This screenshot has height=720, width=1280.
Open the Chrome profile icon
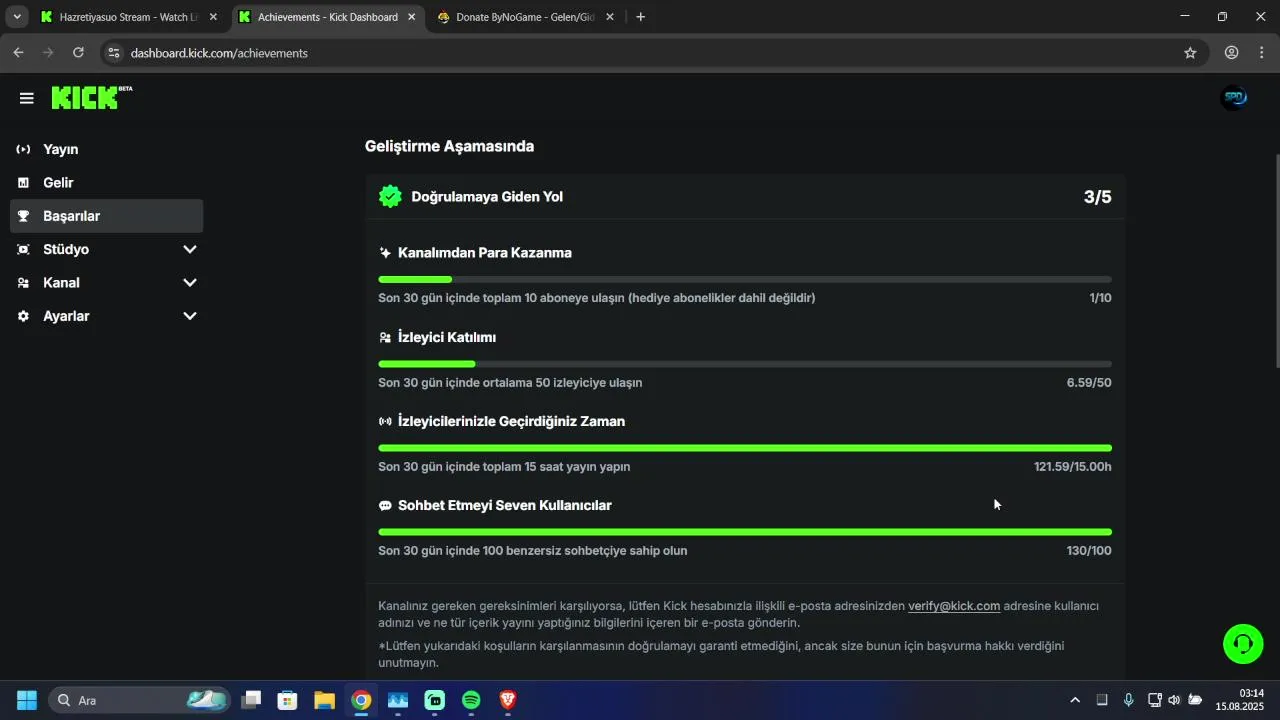1232,53
